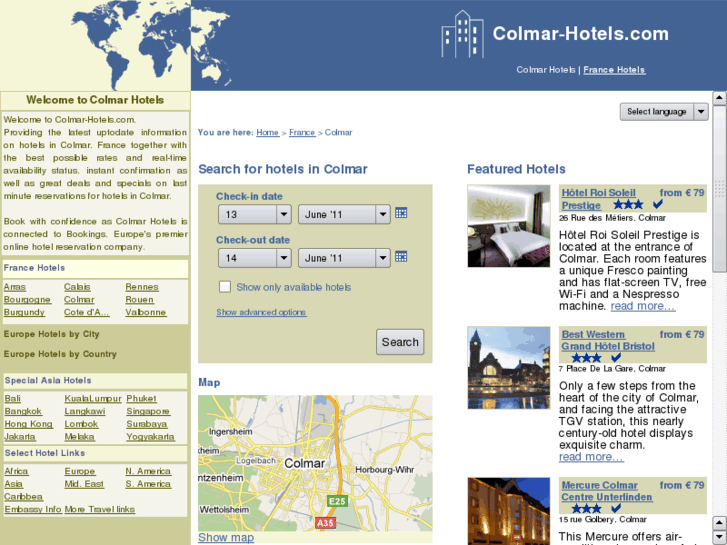Open the Africa hotel links

(16, 471)
